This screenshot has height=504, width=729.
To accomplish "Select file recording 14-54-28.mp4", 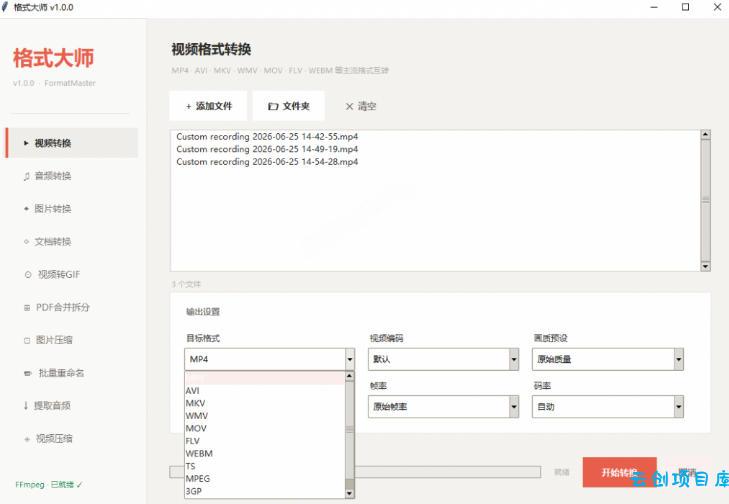I will [267, 162].
